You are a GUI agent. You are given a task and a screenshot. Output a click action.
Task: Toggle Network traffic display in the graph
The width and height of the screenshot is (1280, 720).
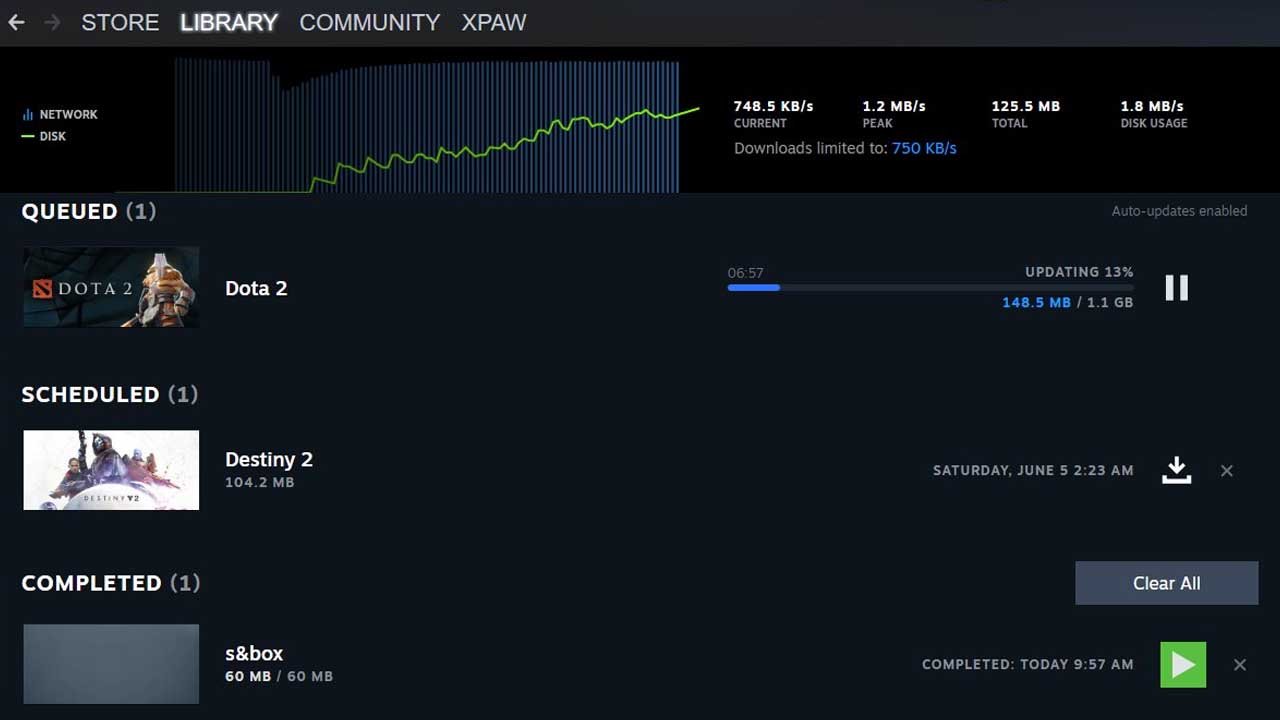click(x=60, y=113)
